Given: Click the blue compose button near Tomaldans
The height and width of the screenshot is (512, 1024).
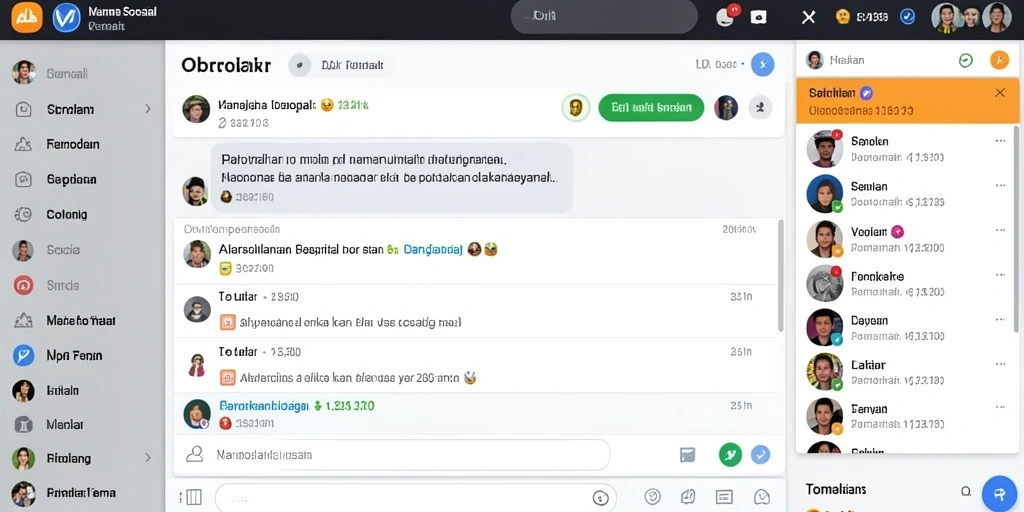Looking at the screenshot, I should pos(999,491).
